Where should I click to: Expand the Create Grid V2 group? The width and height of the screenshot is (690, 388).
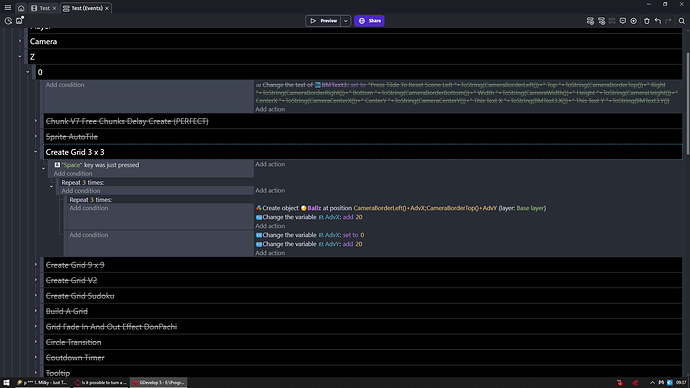click(x=36, y=280)
